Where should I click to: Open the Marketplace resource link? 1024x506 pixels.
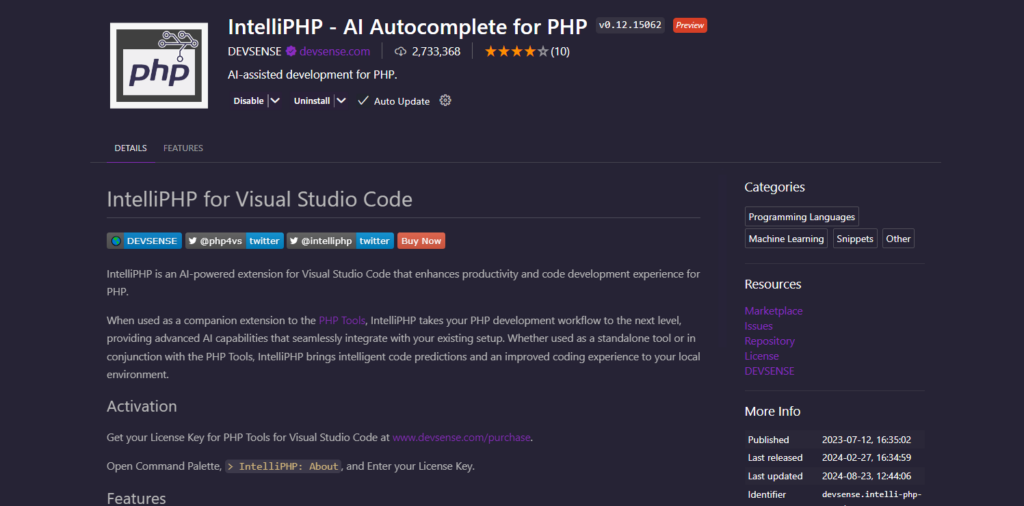(x=773, y=311)
